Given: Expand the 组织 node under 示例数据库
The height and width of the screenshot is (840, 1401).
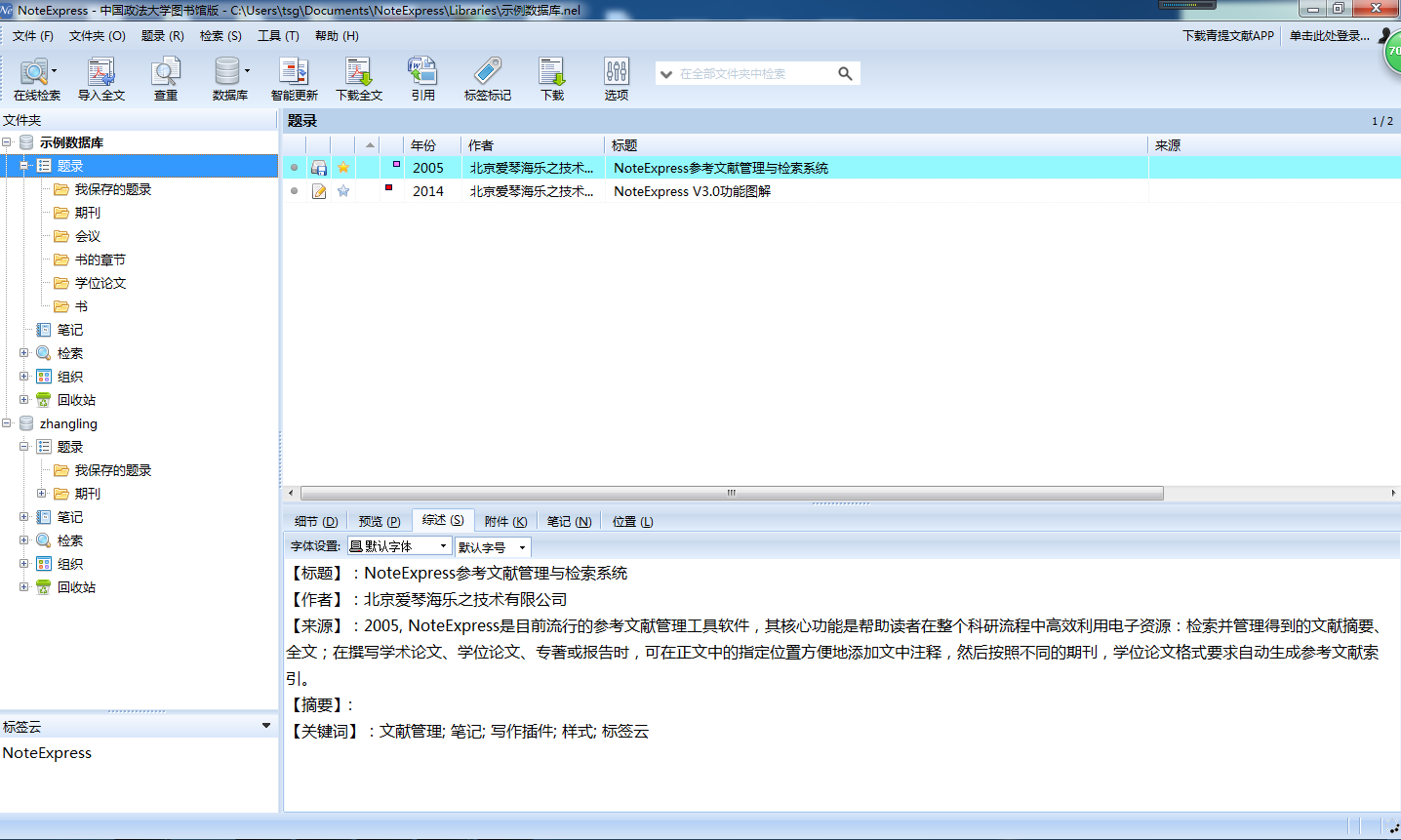Looking at the screenshot, I should pyautogui.click(x=24, y=377).
